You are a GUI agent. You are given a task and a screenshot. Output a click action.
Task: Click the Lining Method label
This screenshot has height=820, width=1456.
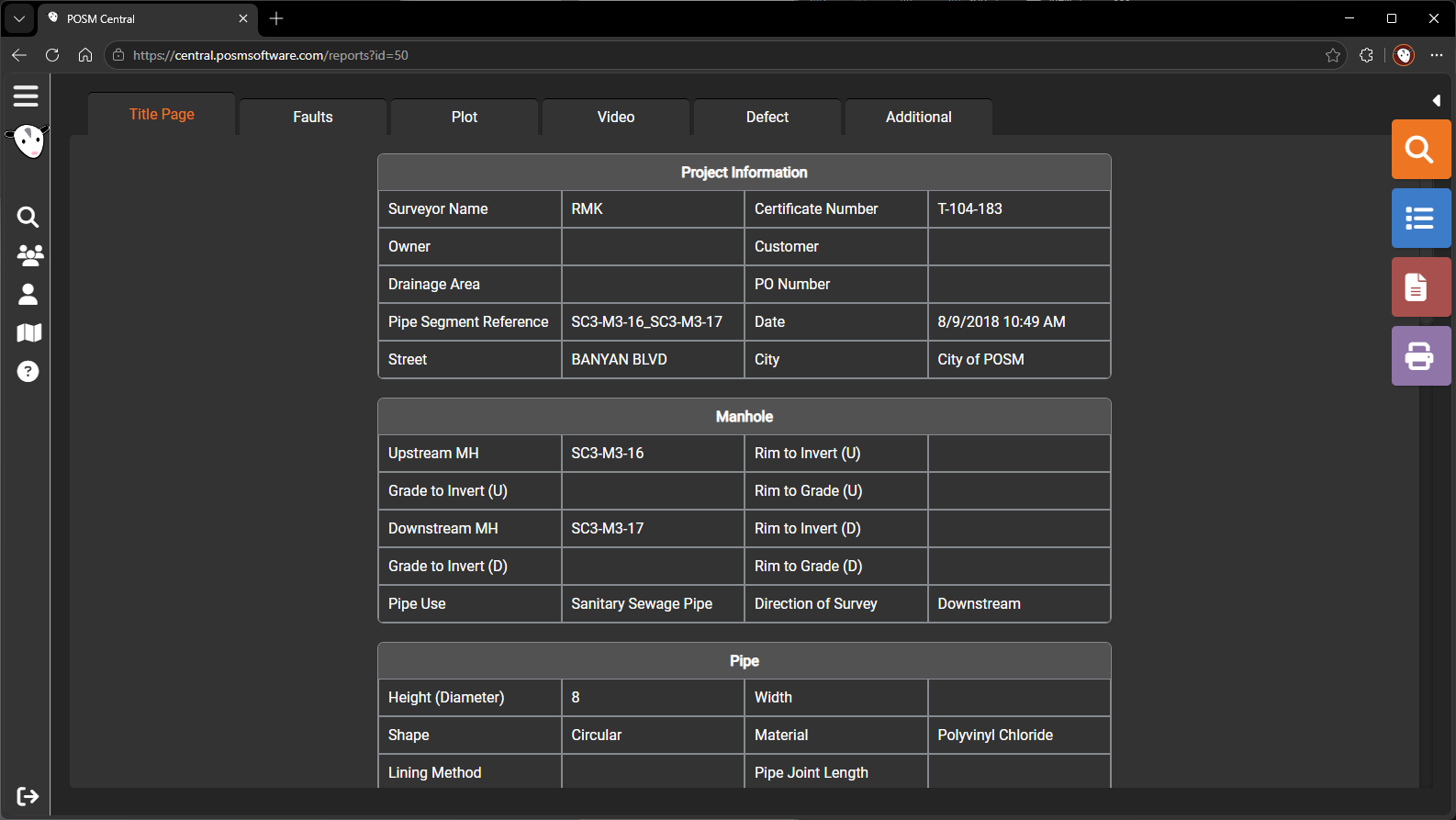(x=435, y=773)
